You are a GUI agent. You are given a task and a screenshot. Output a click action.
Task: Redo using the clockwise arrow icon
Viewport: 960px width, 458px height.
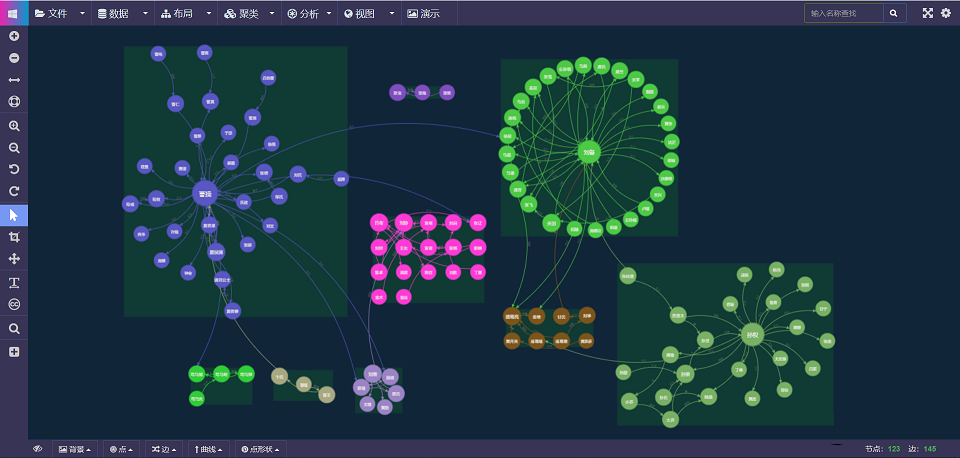click(x=14, y=192)
